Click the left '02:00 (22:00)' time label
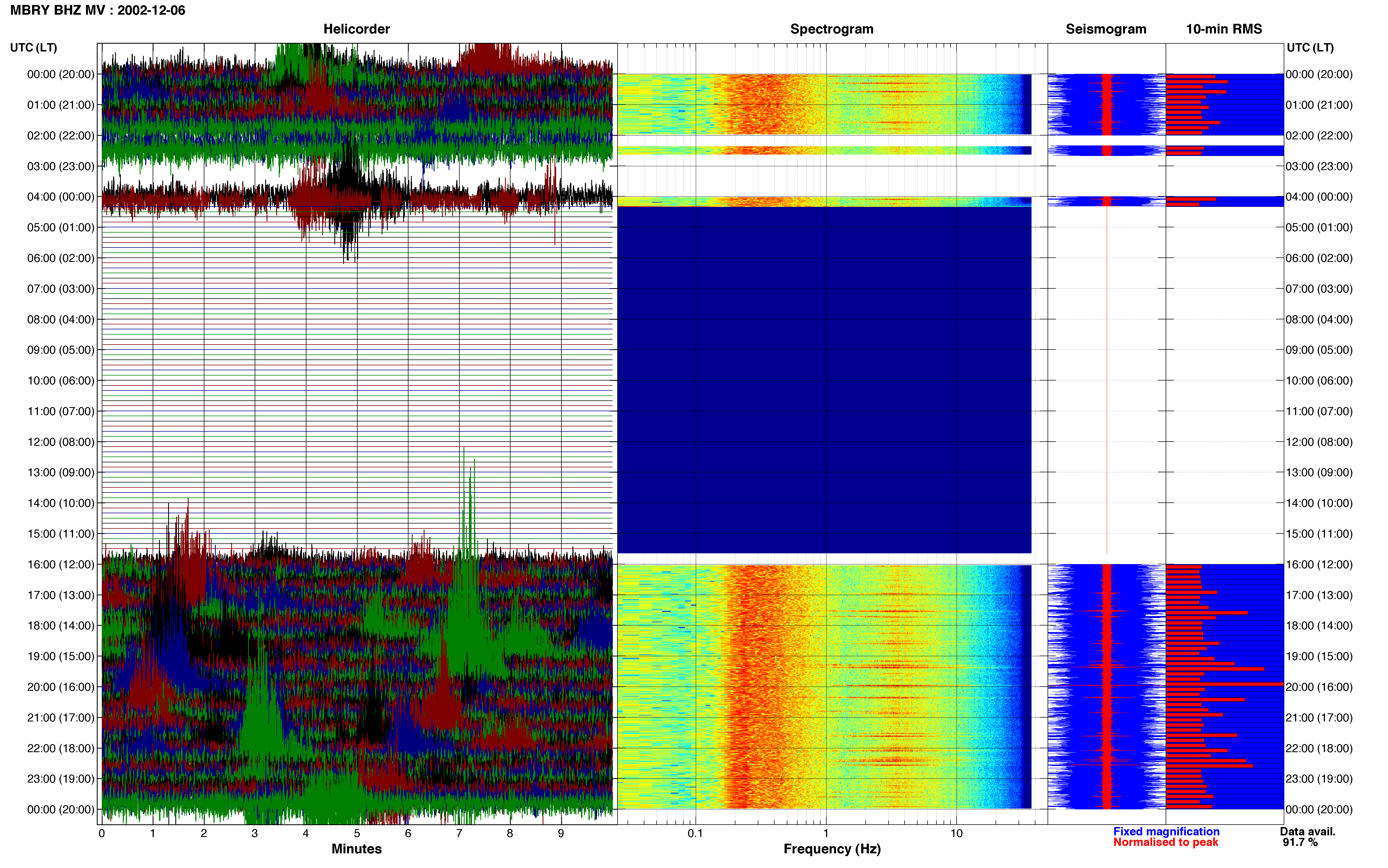The width and height of the screenshot is (1388, 868). point(61,135)
